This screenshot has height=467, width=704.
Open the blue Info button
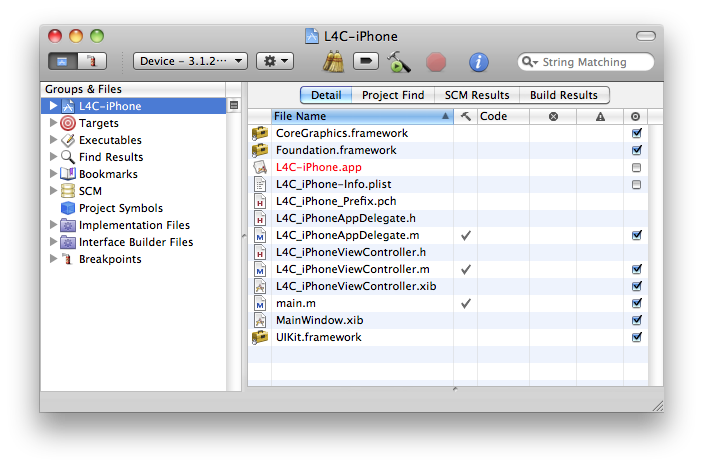click(x=479, y=62)
